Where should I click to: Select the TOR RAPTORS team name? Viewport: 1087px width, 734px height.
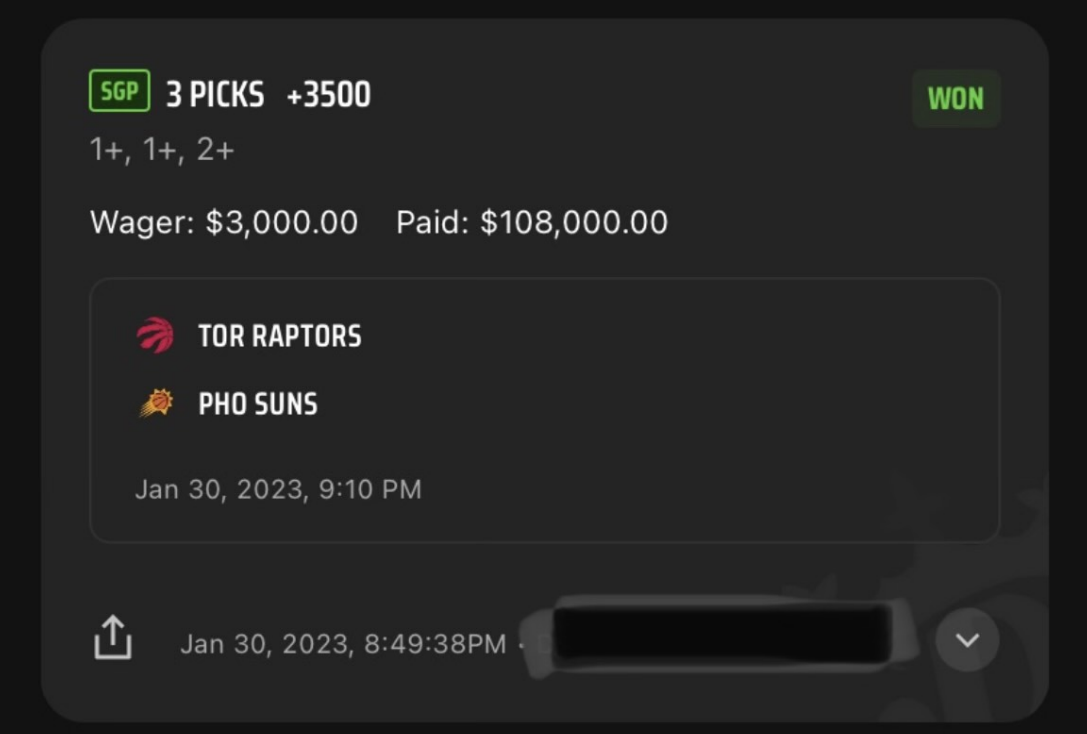tap(280, 336)
